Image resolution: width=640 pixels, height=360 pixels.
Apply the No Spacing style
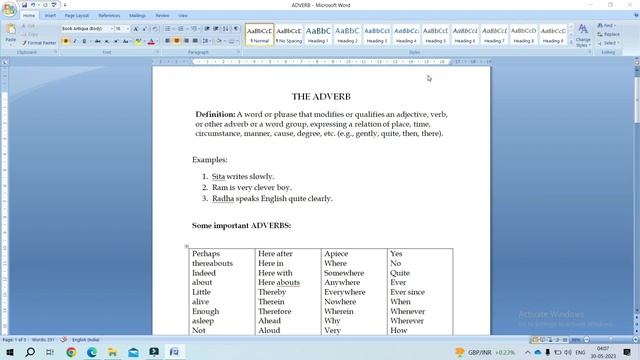pyautogui.click(x=289, y=35)
